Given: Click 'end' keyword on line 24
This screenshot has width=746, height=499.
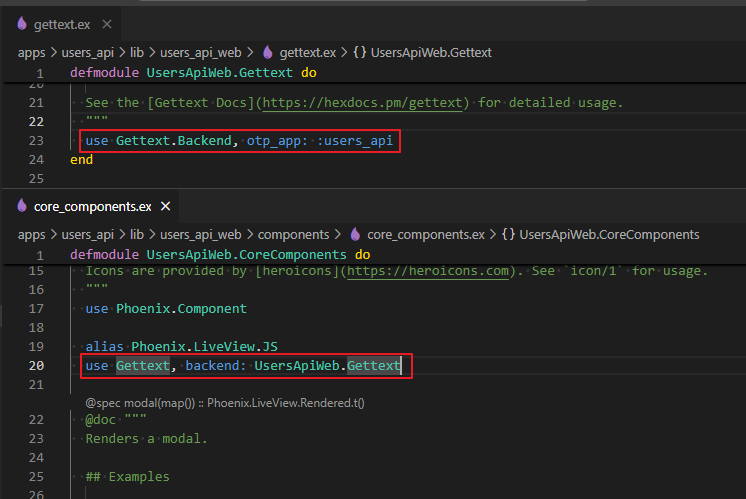Looking at the screenshot, I should (81, 160).
